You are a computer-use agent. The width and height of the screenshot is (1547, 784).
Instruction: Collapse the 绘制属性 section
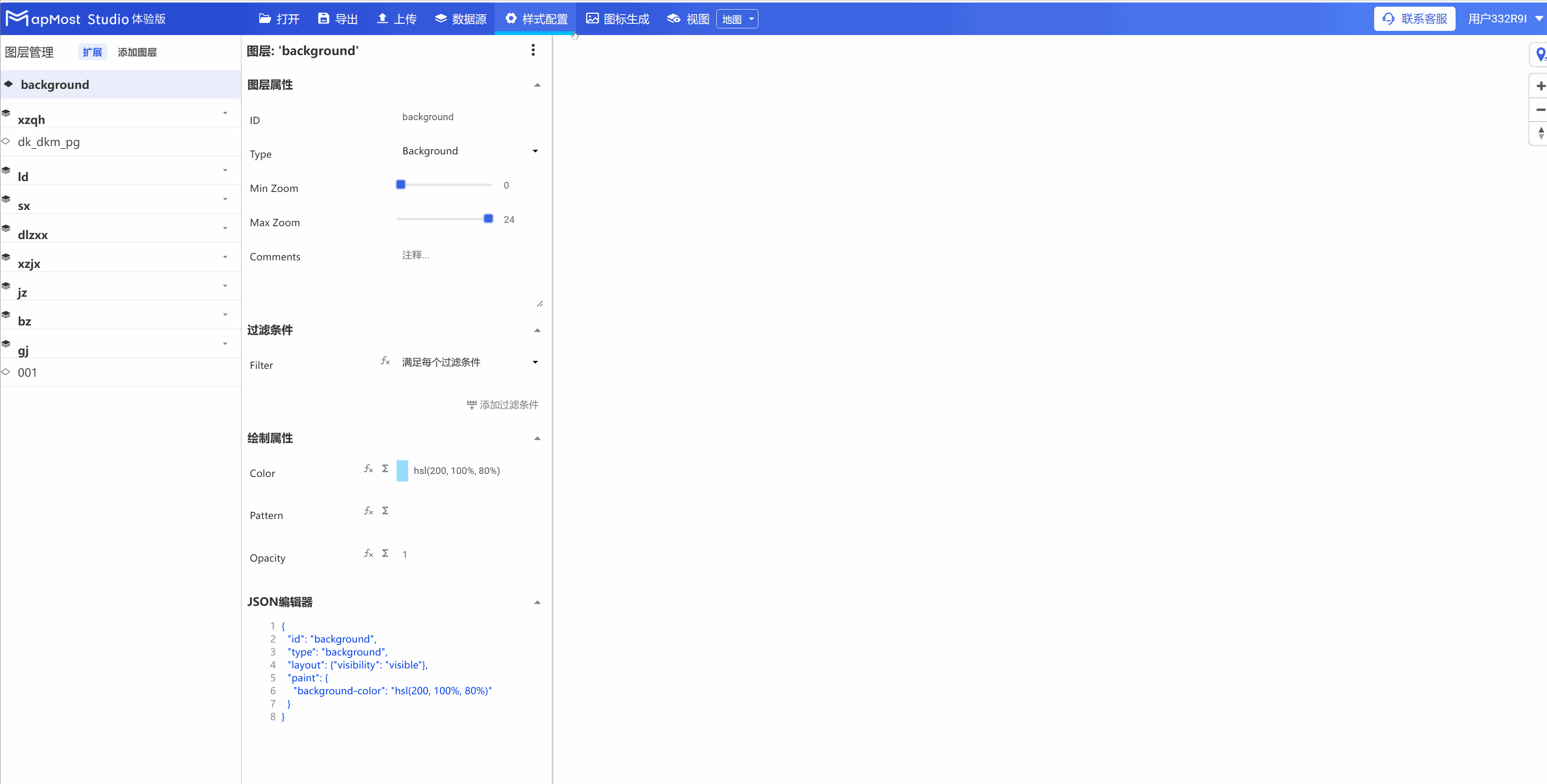point(537,439)
